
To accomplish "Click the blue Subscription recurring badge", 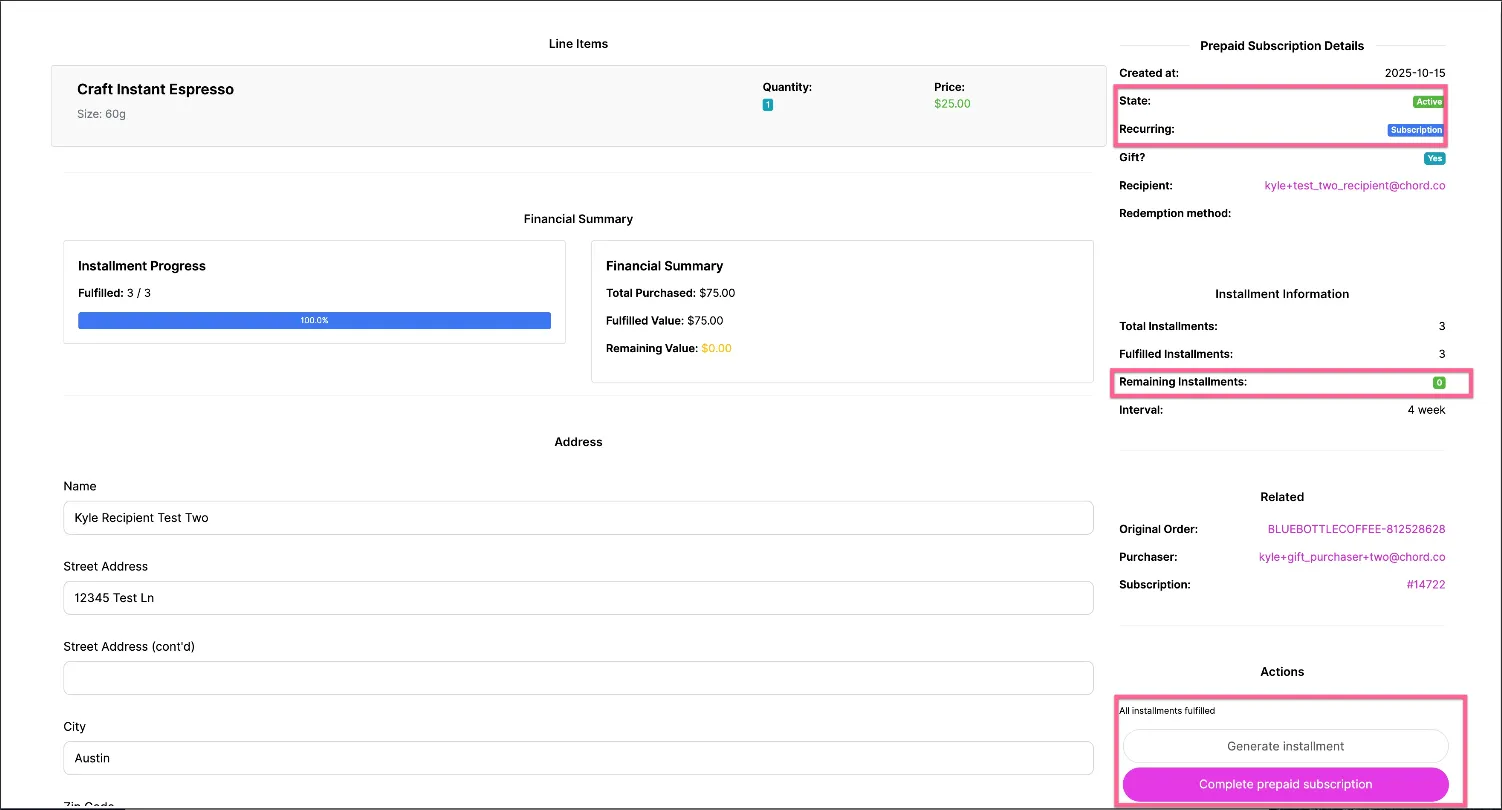I will [1416, 130].
